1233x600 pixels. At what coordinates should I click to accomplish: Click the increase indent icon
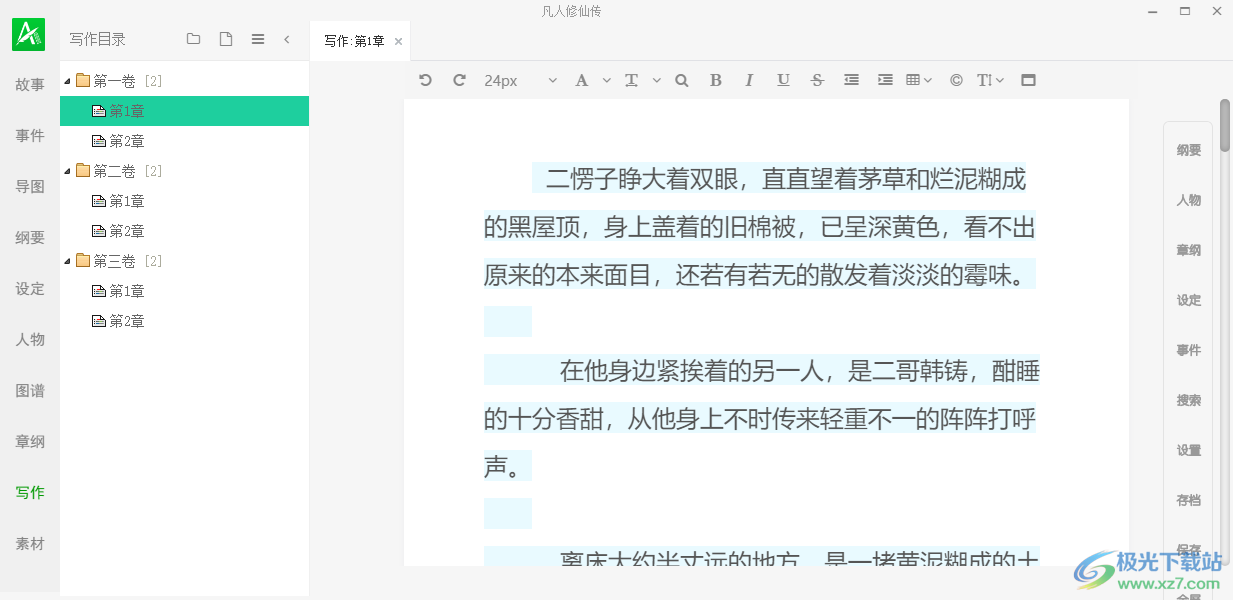tap(885, 80)
